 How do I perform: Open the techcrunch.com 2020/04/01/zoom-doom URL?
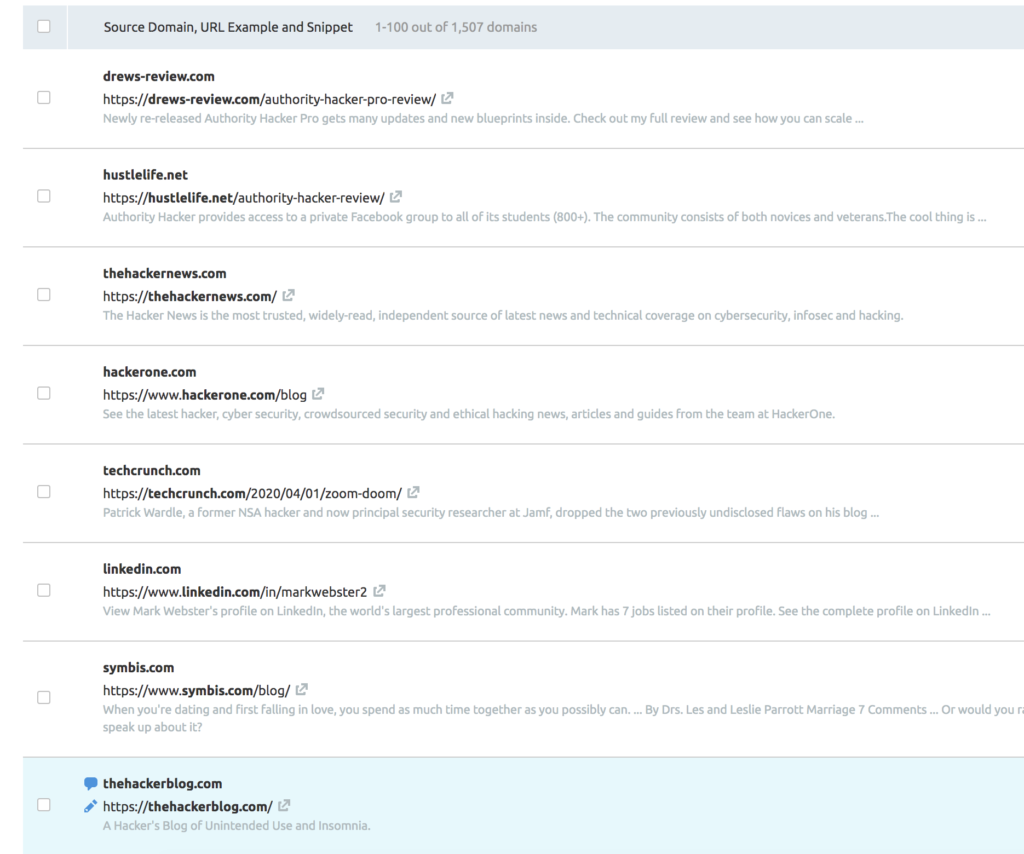point(252,494)
